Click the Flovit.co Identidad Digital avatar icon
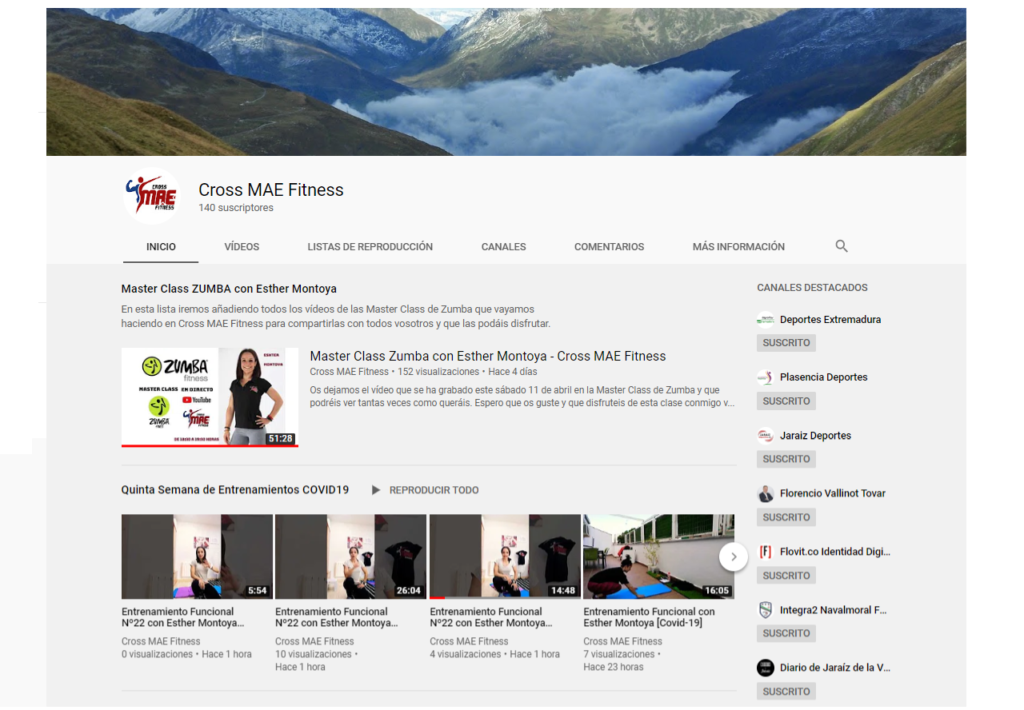Image resolution: width=1024 pixels, height=710 pixels. (765, 552)
